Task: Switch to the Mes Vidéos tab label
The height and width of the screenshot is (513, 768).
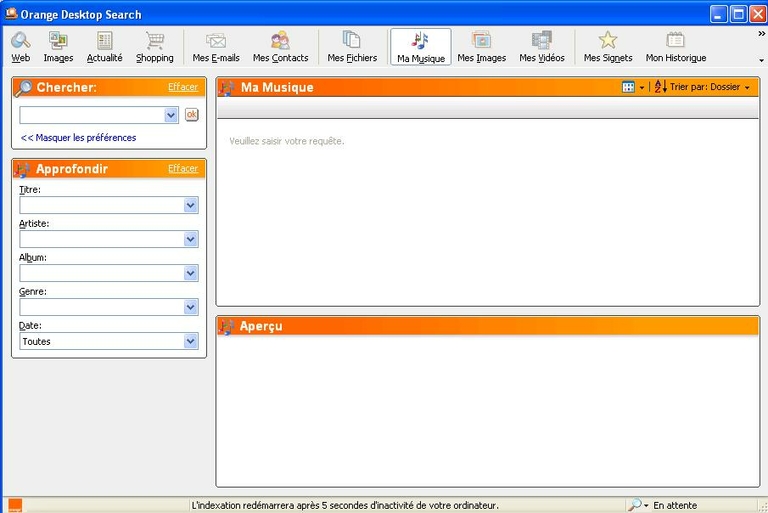Action: (542, 58)
